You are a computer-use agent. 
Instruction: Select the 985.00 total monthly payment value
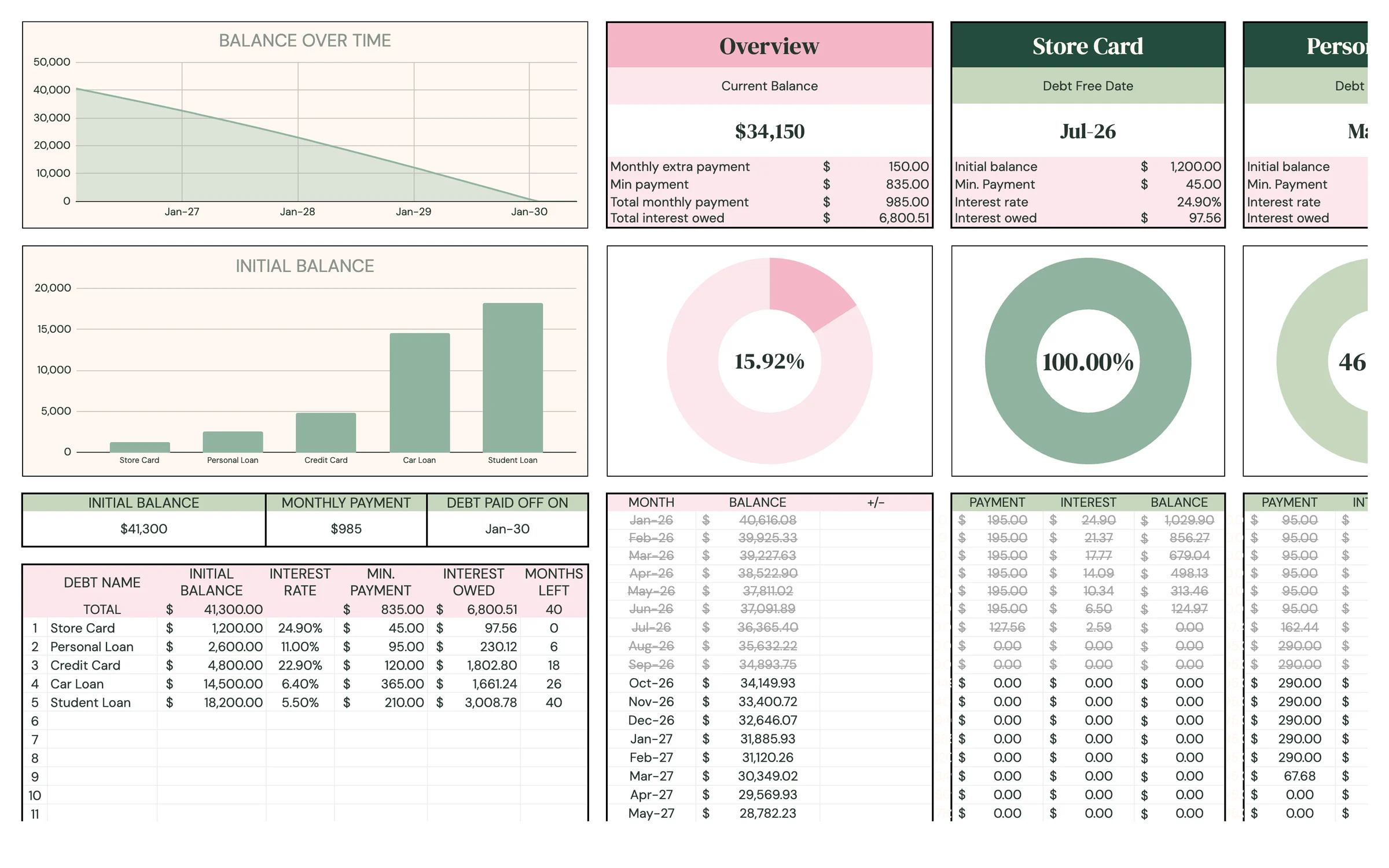907,202
